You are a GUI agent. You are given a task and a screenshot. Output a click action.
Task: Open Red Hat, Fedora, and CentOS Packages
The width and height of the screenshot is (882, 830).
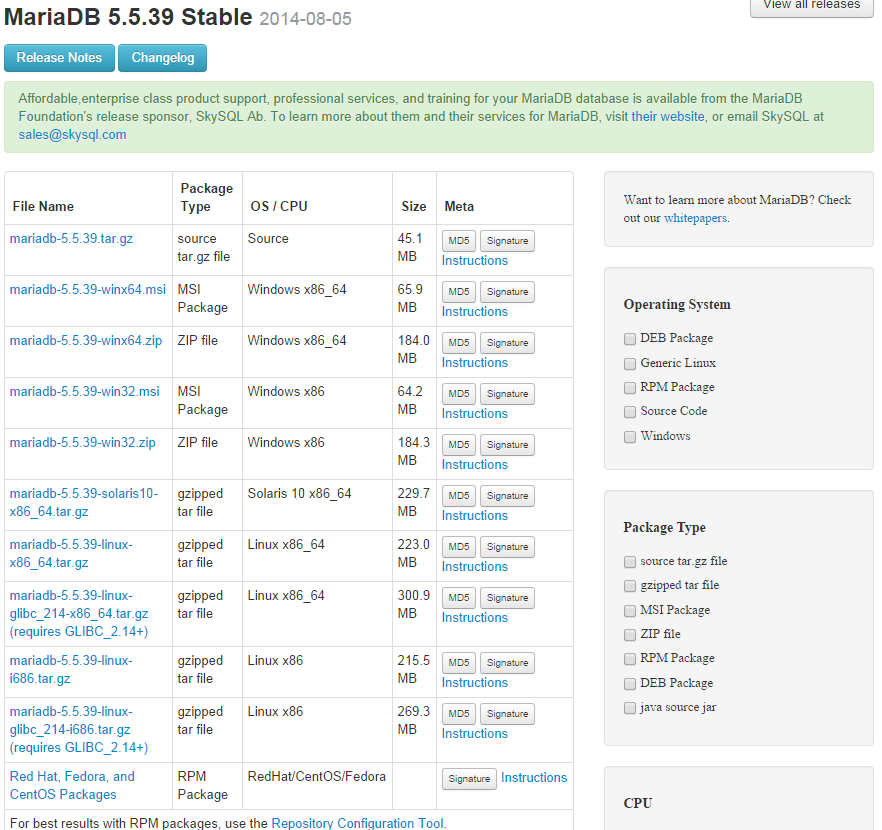[x=72, y=786]
